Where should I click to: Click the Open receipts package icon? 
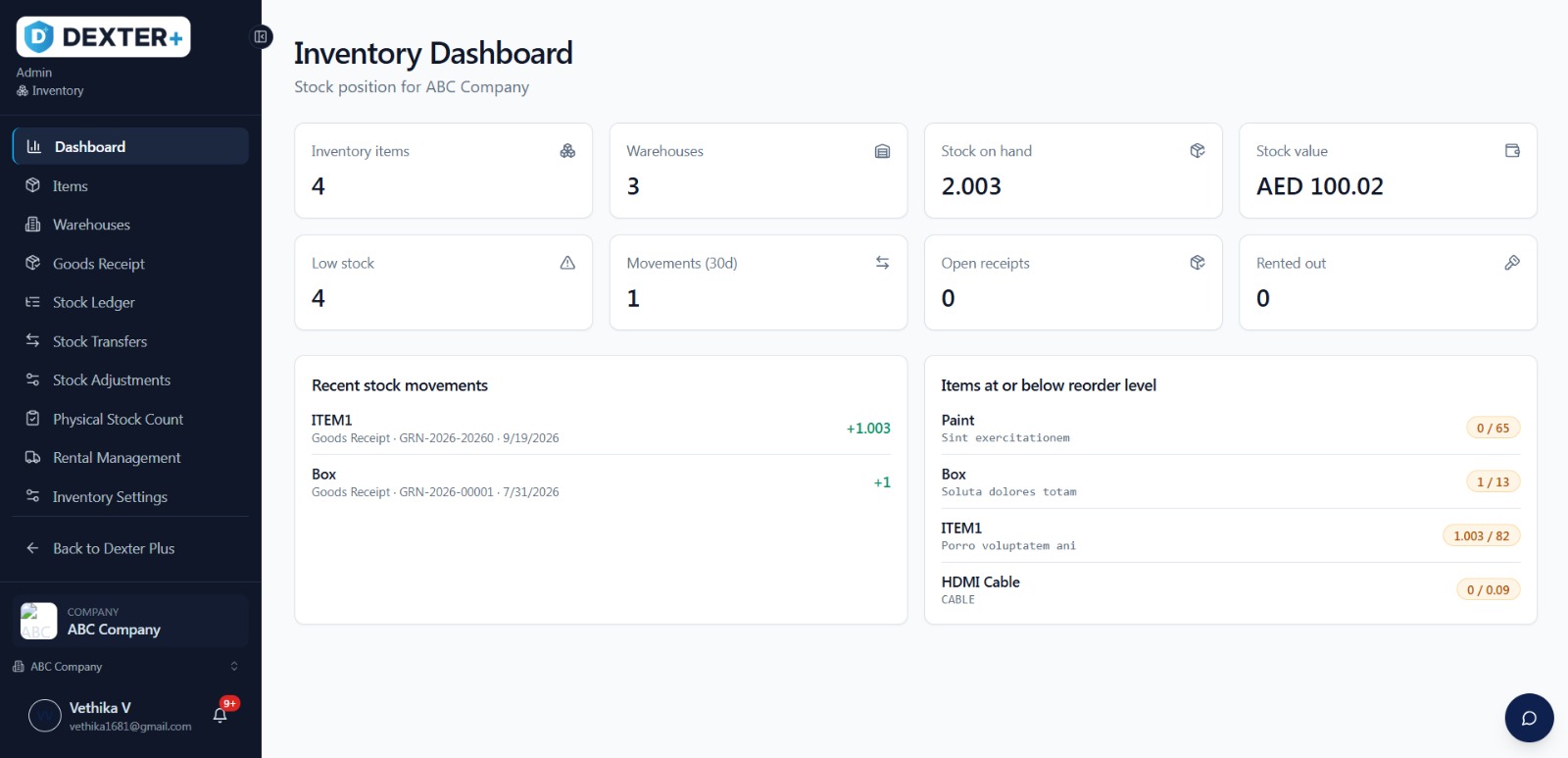point(1198,263)
